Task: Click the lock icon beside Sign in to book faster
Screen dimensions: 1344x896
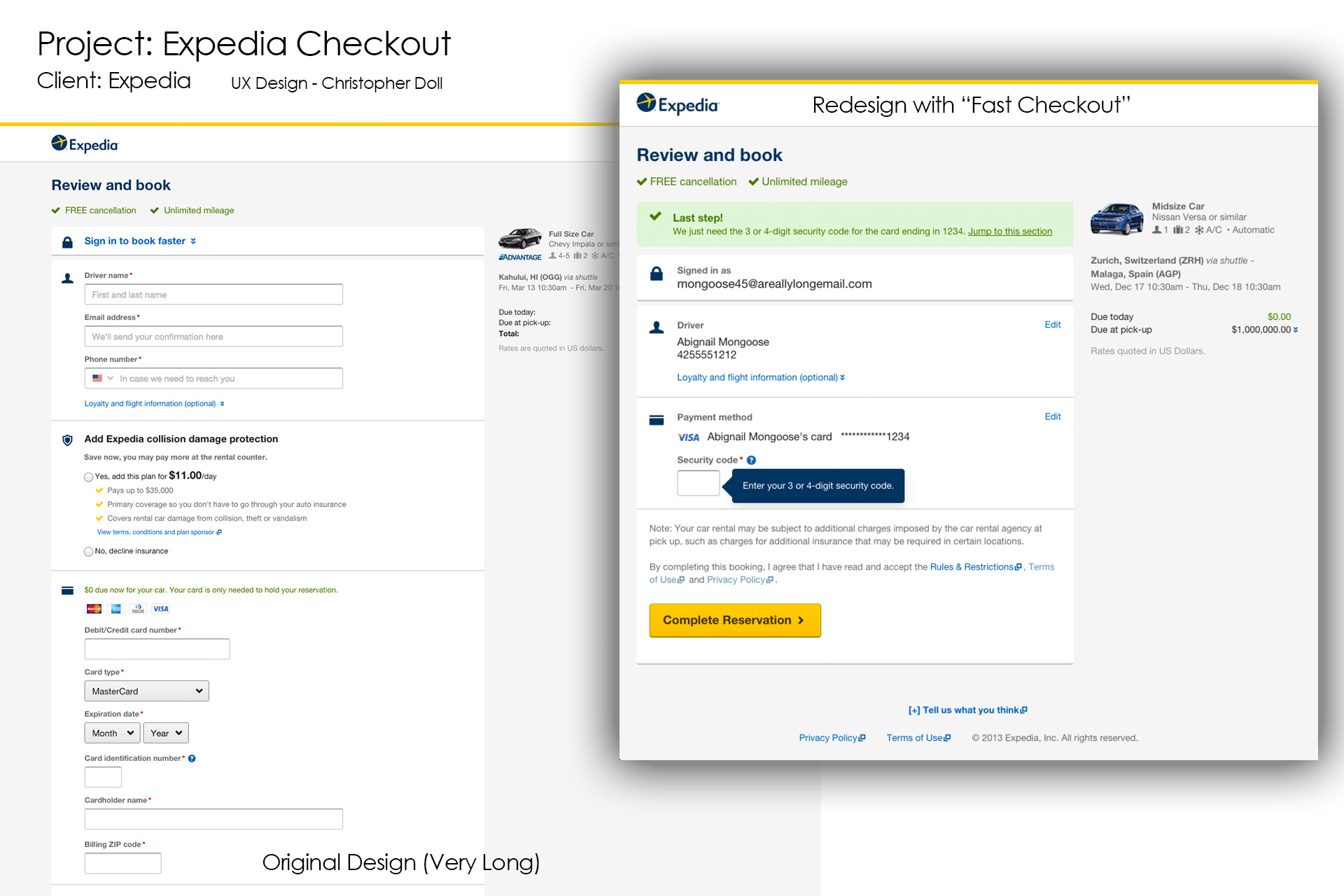Action: tap(67, 242)
